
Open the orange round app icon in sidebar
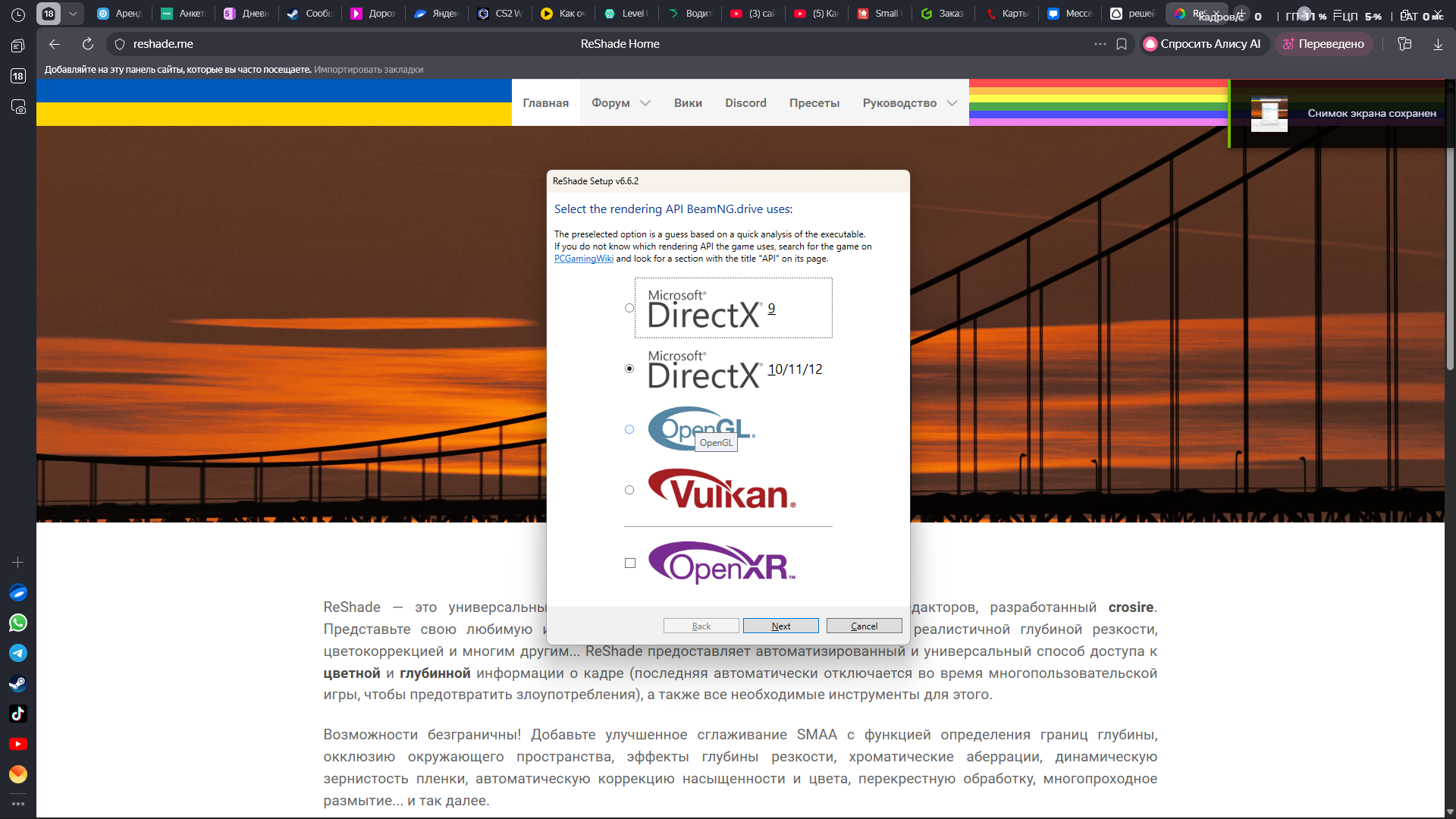(18, 774)
